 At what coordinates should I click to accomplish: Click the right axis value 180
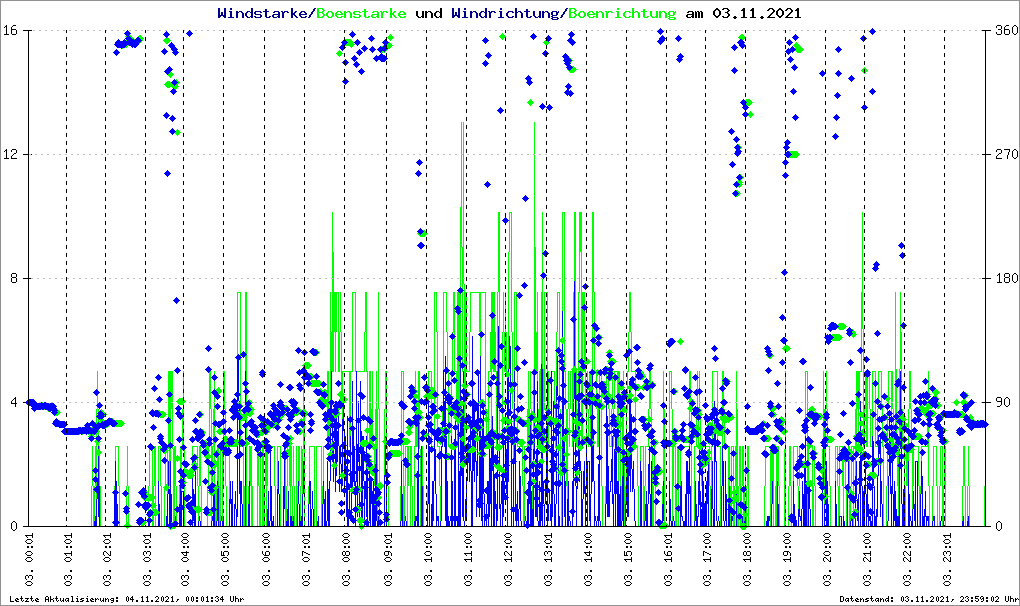coord(1003,279)
